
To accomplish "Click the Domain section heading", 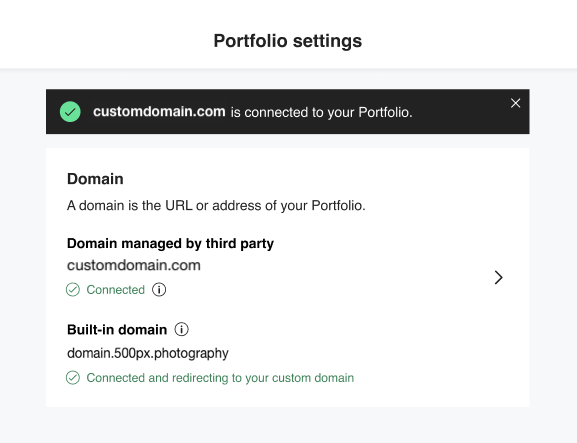I will [x=95, y=179].
